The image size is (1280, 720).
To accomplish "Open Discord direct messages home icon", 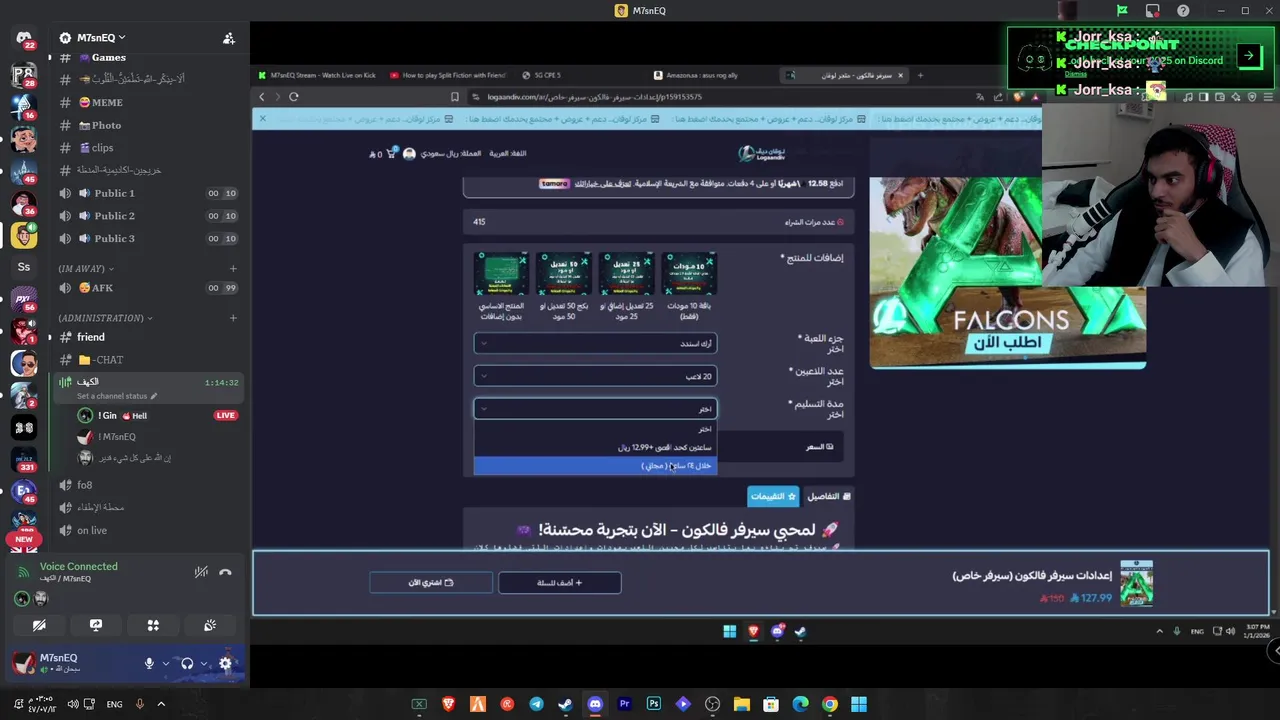I will (x=24, y=39).
